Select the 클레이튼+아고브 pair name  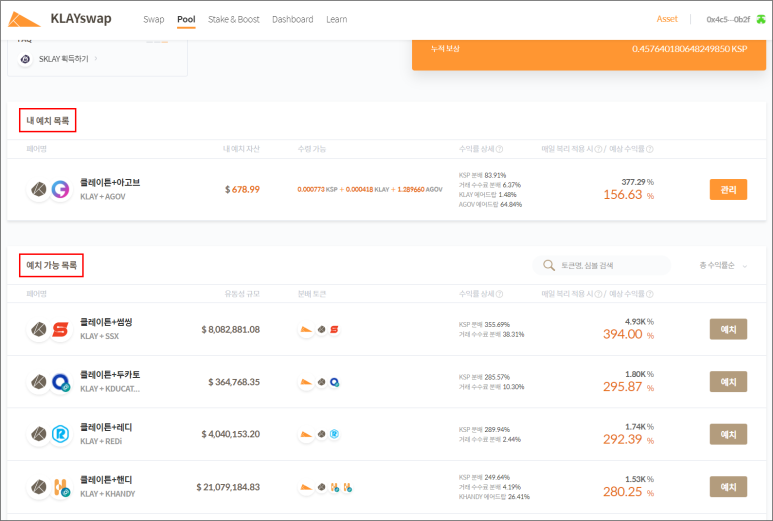click(x=110, y=182)
